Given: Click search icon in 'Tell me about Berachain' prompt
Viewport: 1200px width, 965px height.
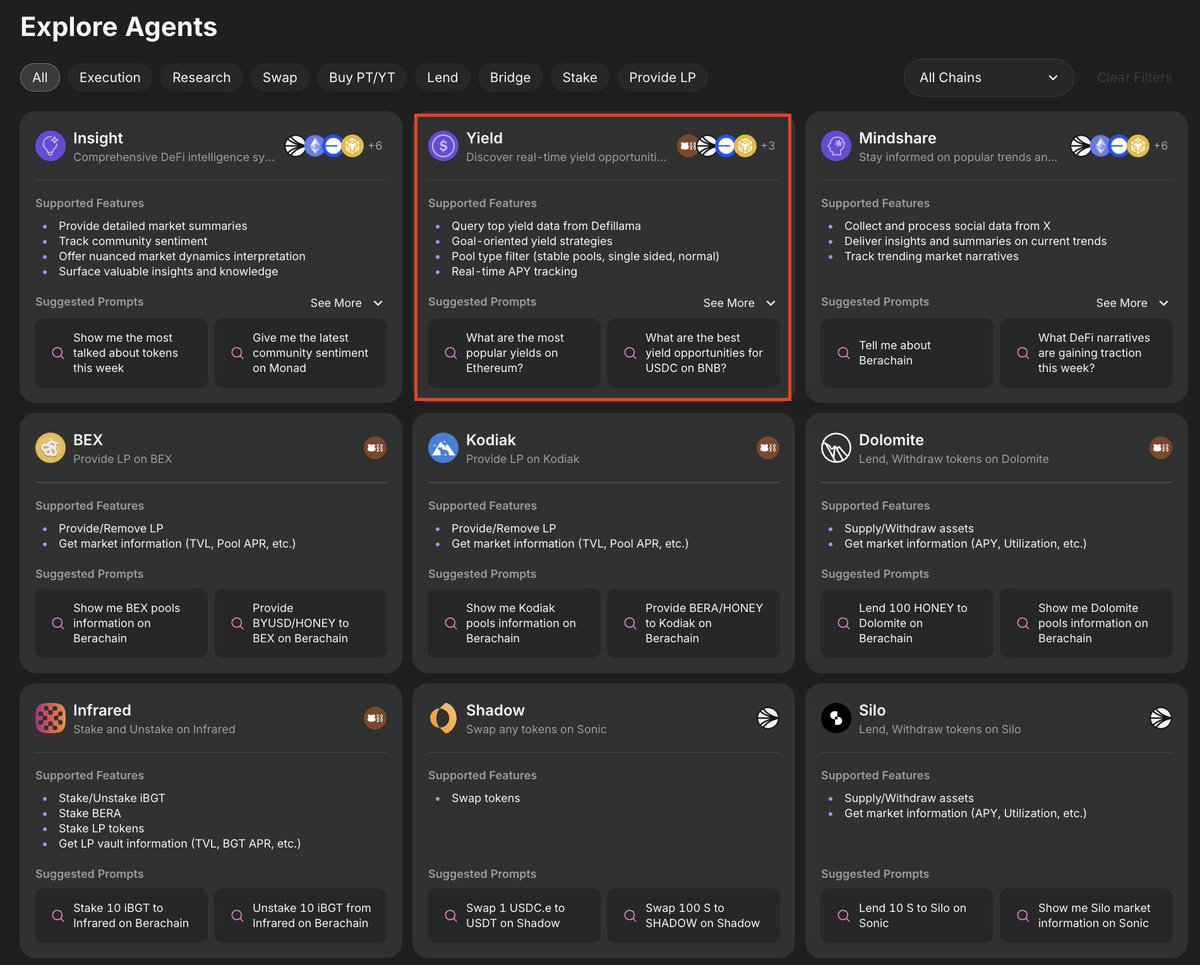Looking at the screenshot, I should 843,353.
